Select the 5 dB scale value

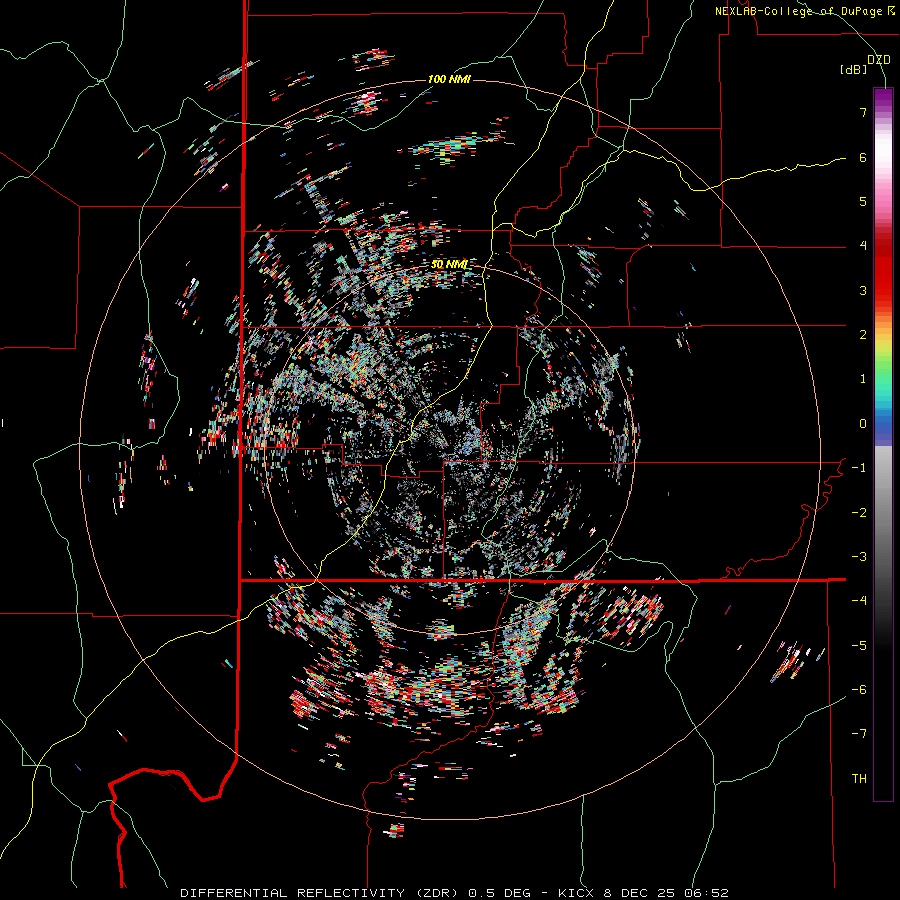pos(863,201)
